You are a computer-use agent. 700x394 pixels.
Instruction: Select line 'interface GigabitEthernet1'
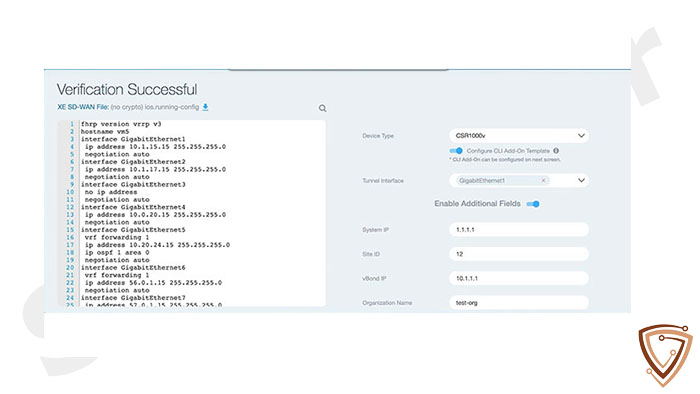(x=133, y=139)
